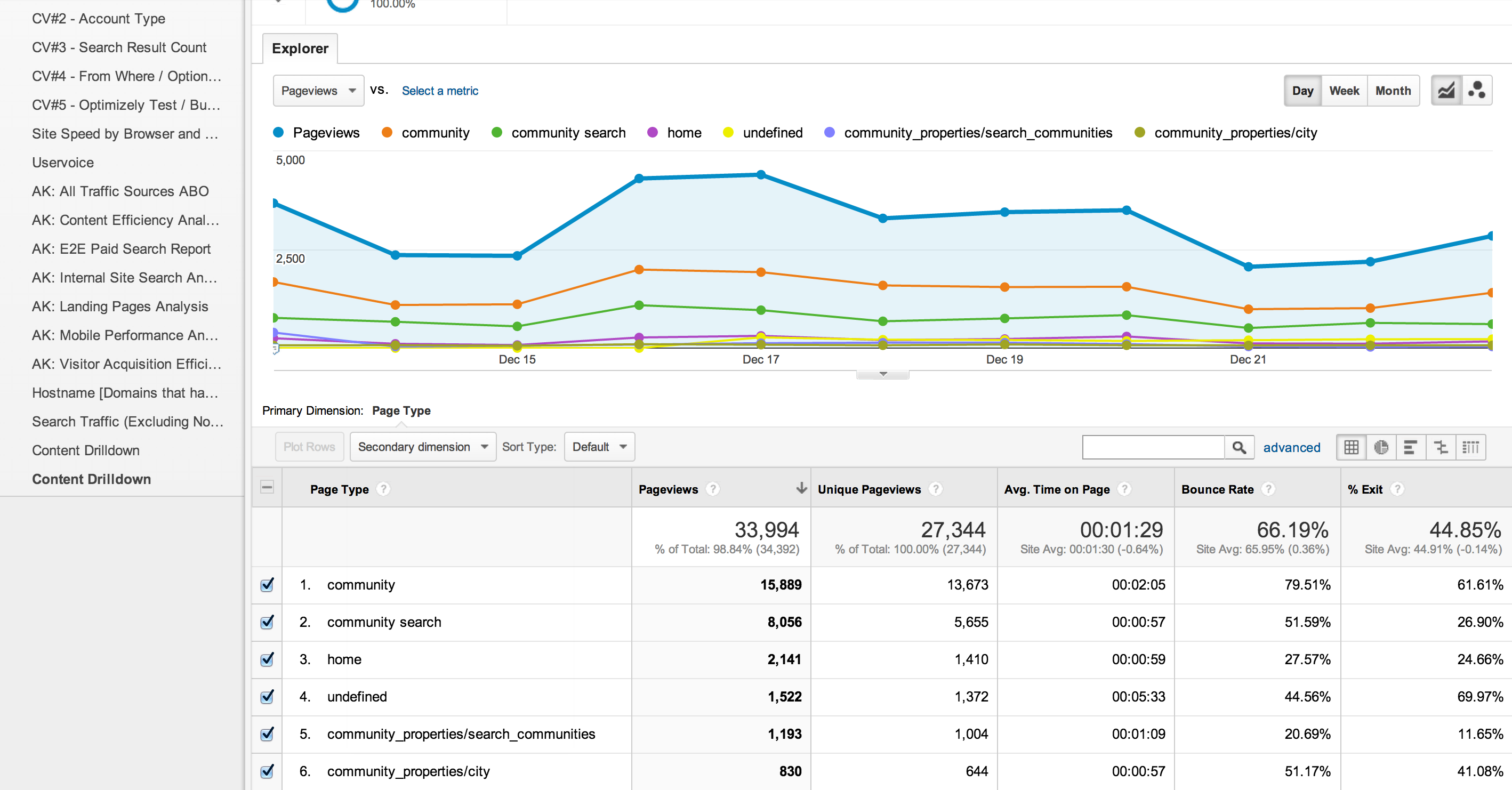Screen dimensions: 1512x790
Task: Select the data table view icon
Action: coord(1351,447)
